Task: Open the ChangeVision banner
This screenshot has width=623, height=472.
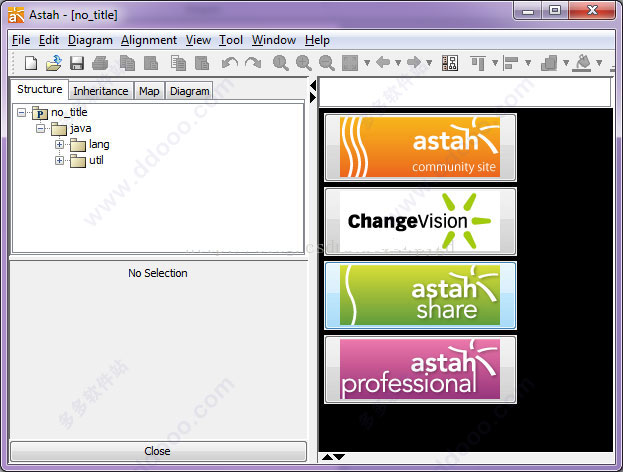Action: (420, 221)
